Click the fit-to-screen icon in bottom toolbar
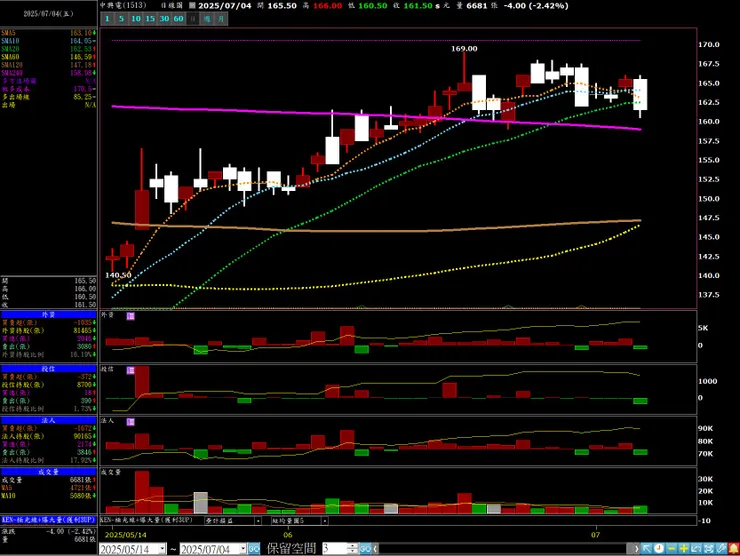 tap(708, 548)
